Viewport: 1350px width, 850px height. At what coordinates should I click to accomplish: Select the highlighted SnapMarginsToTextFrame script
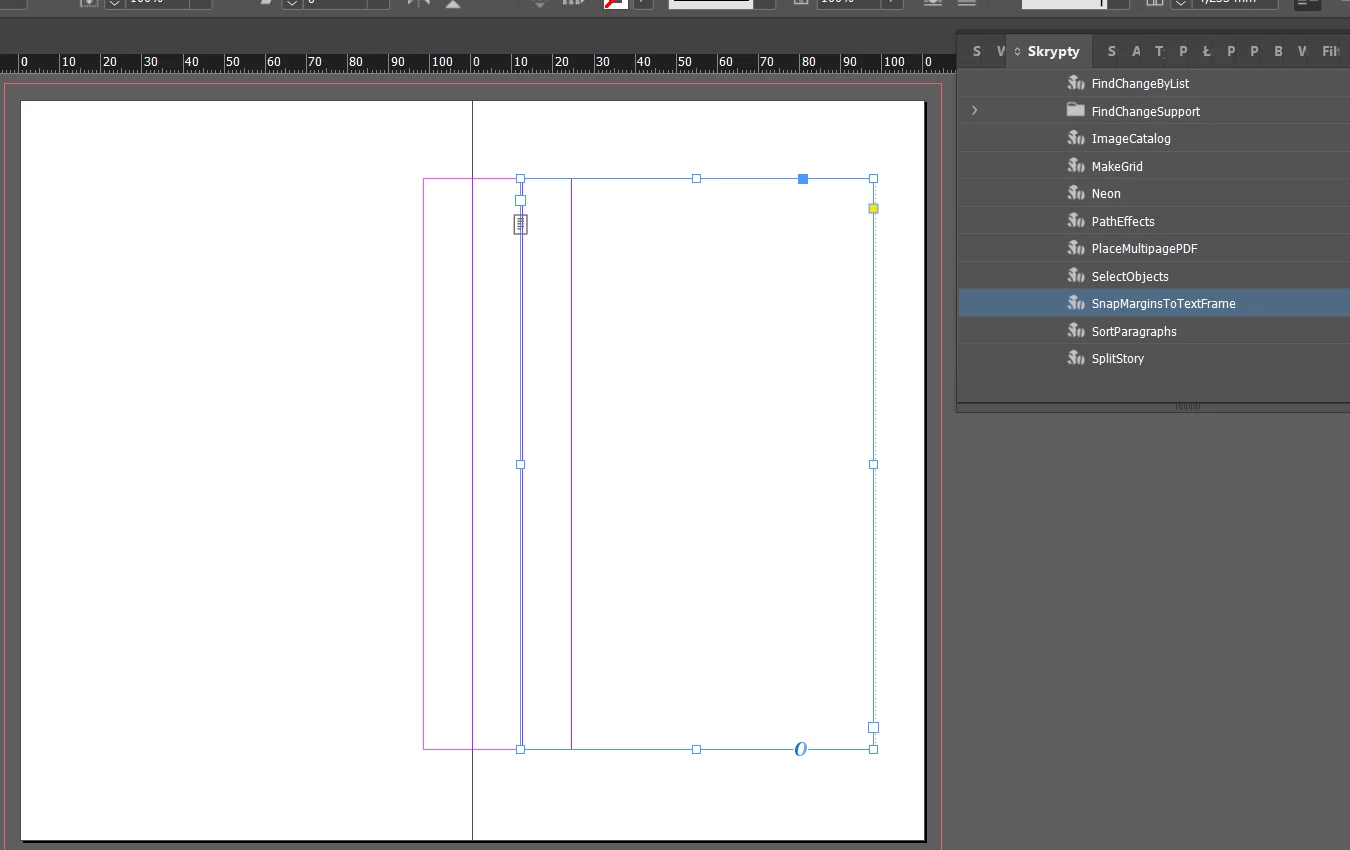[x=1154, y=303]
